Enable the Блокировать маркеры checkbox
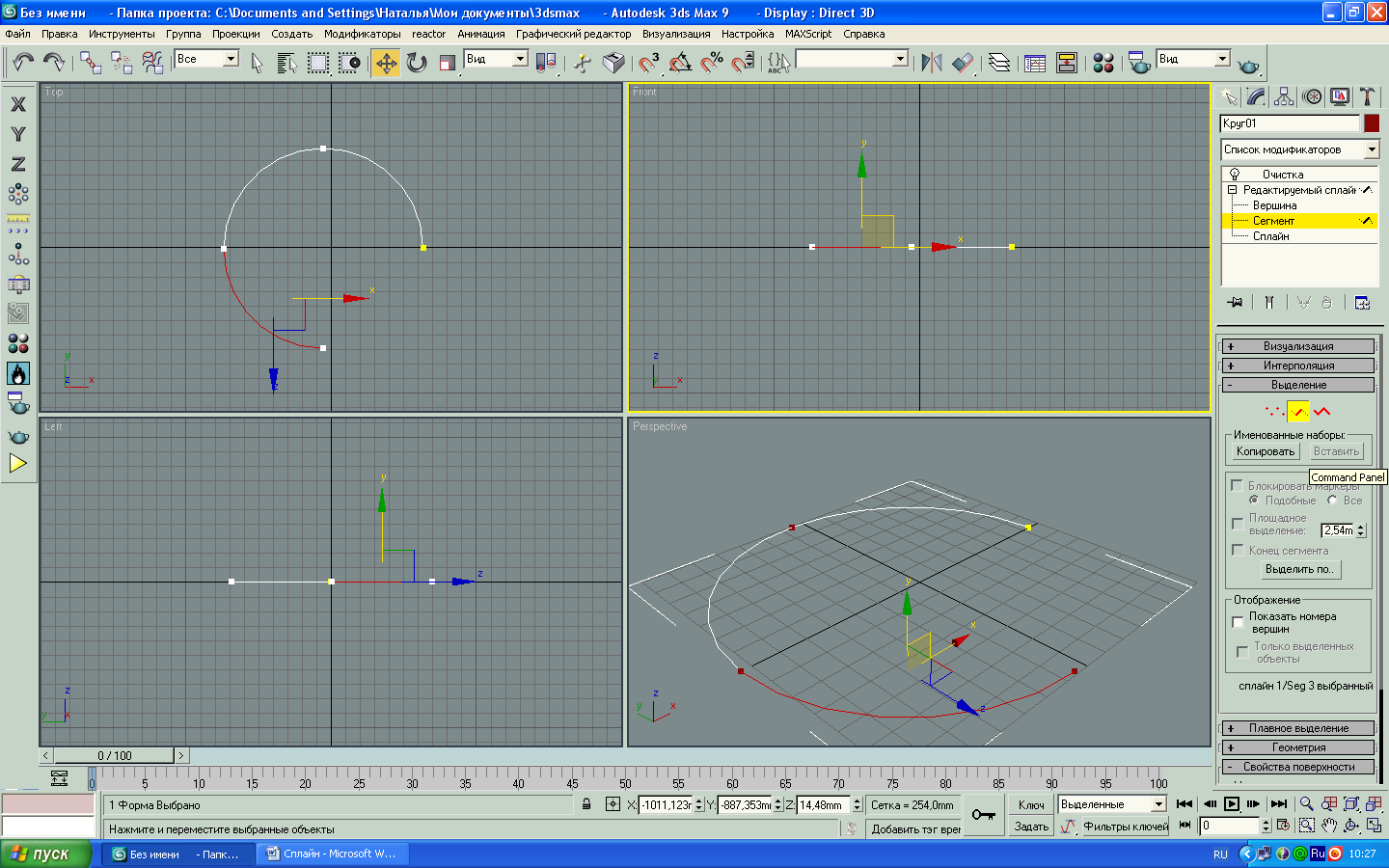Screen dimensions: 1389x868 click(1237, 486)
